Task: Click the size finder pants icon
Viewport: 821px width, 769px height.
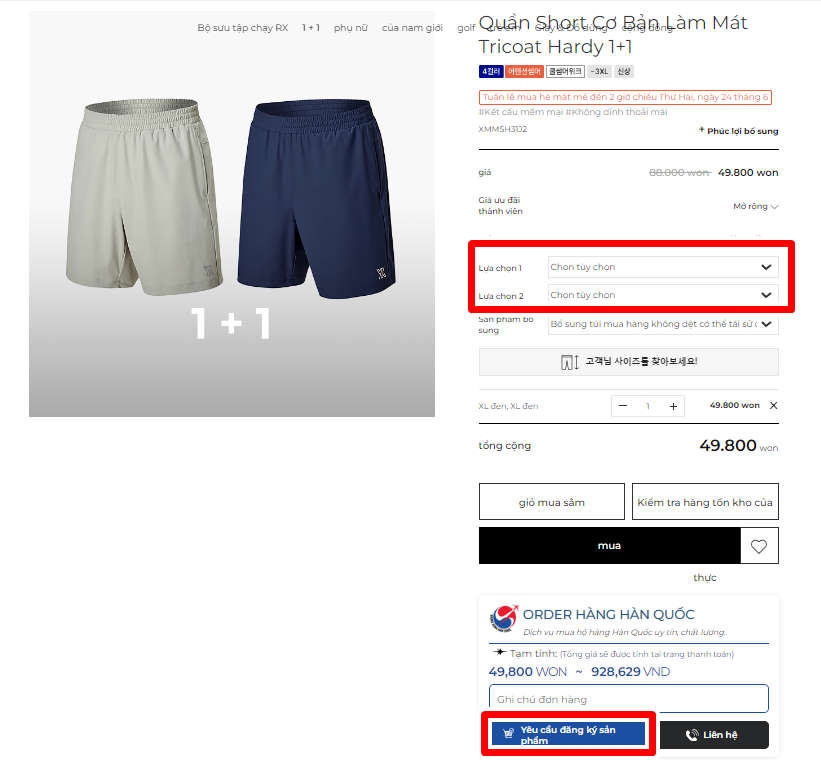Action: [x=569, y=362]
